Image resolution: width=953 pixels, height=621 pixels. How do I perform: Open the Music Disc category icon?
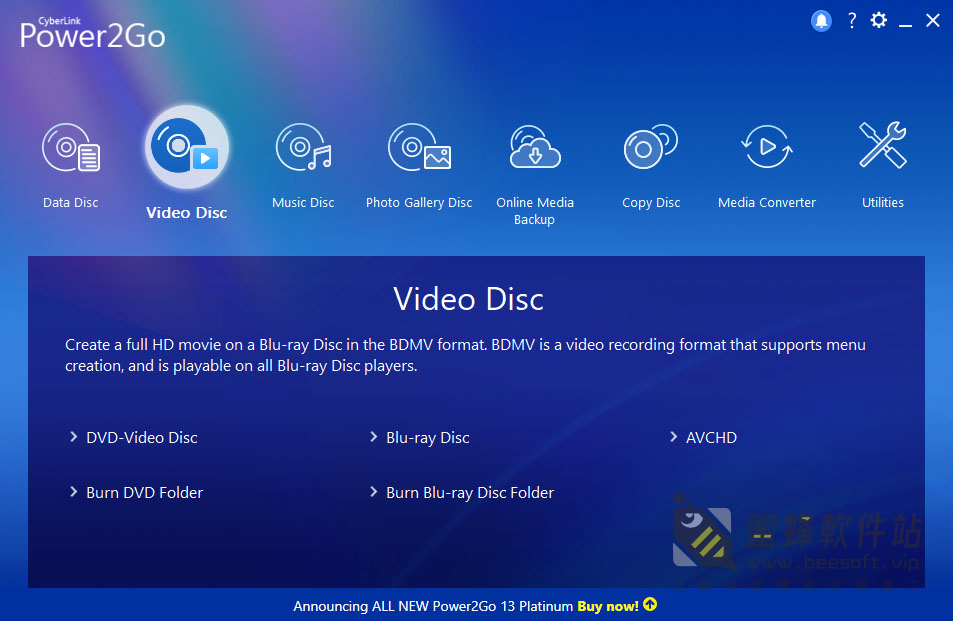coord(303,148)
